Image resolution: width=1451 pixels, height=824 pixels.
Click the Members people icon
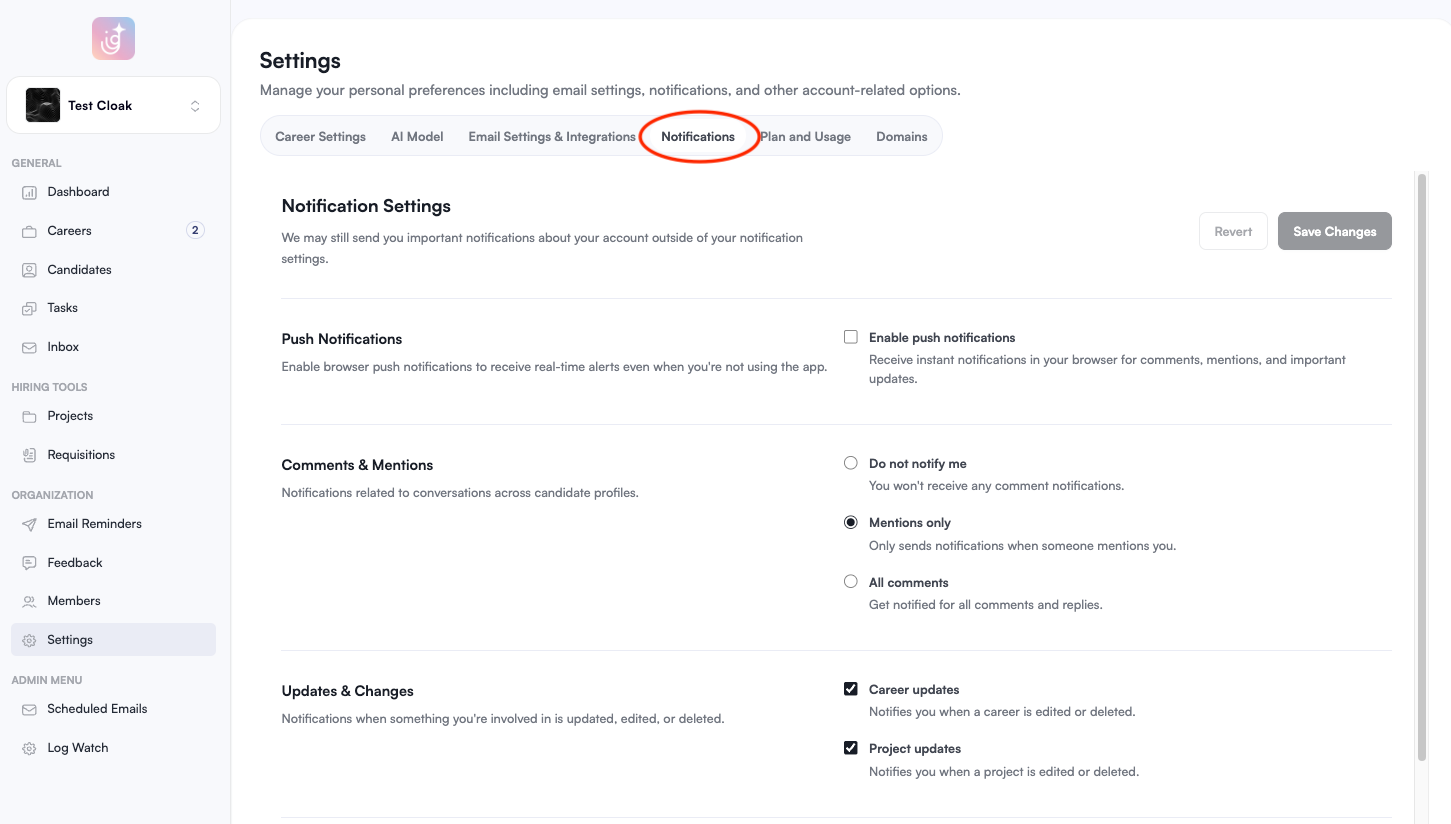(29, 601)
